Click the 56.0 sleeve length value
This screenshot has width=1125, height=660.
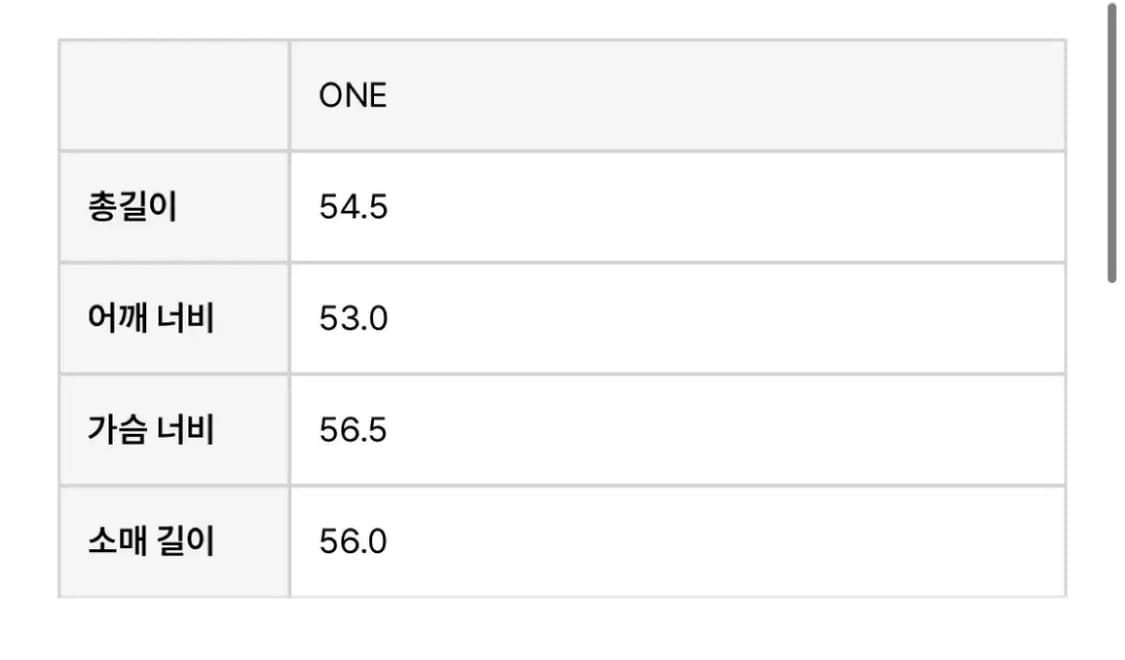coord(353,541)
